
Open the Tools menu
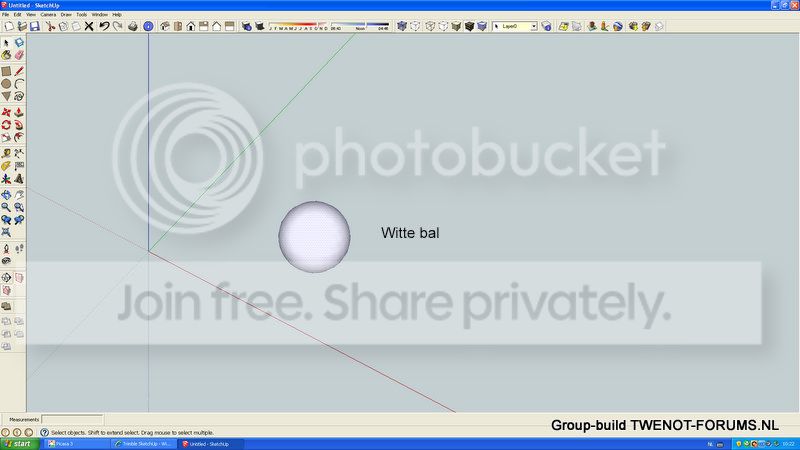[82, 15]
